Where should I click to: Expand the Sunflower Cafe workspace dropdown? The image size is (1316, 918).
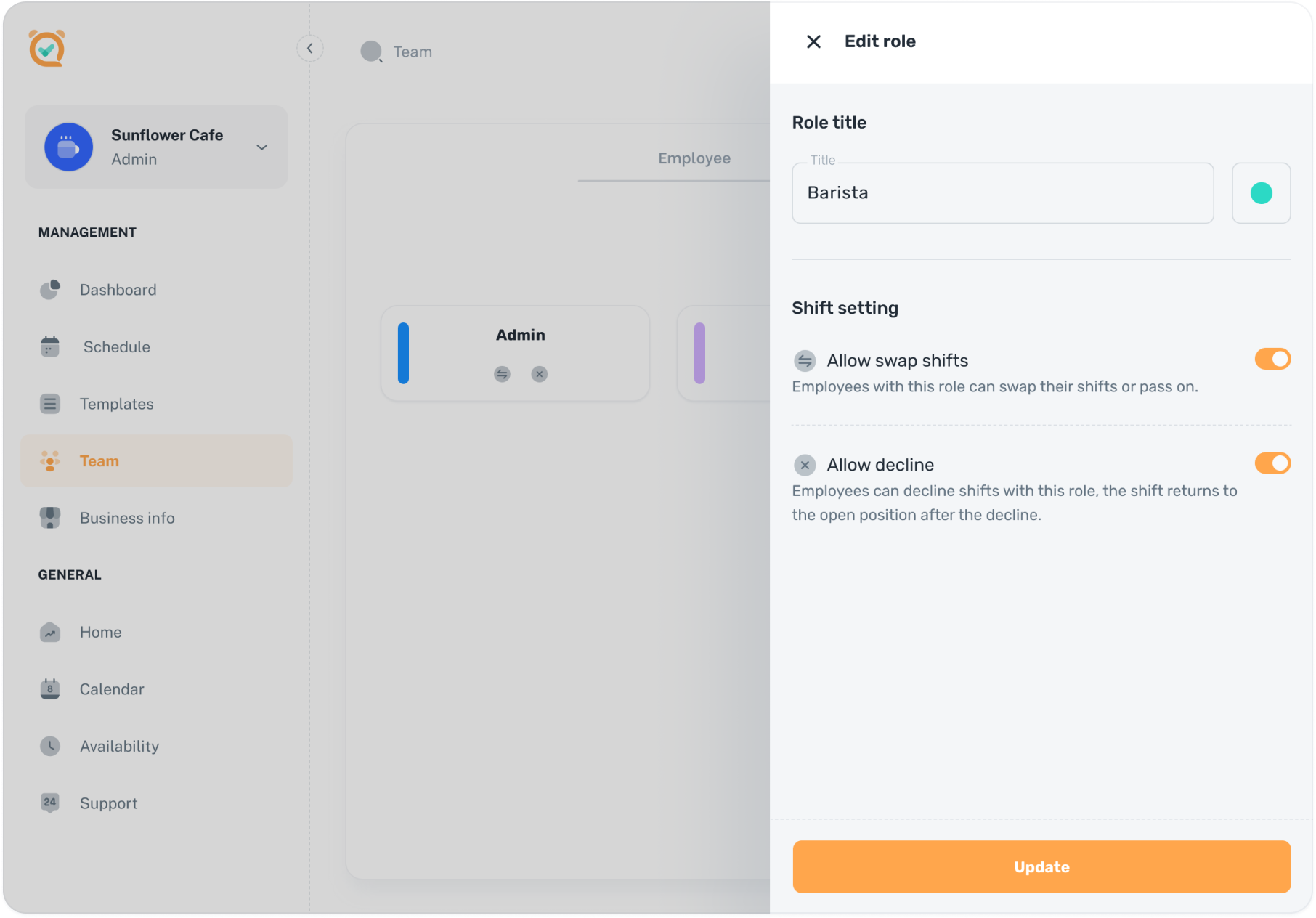261,147
